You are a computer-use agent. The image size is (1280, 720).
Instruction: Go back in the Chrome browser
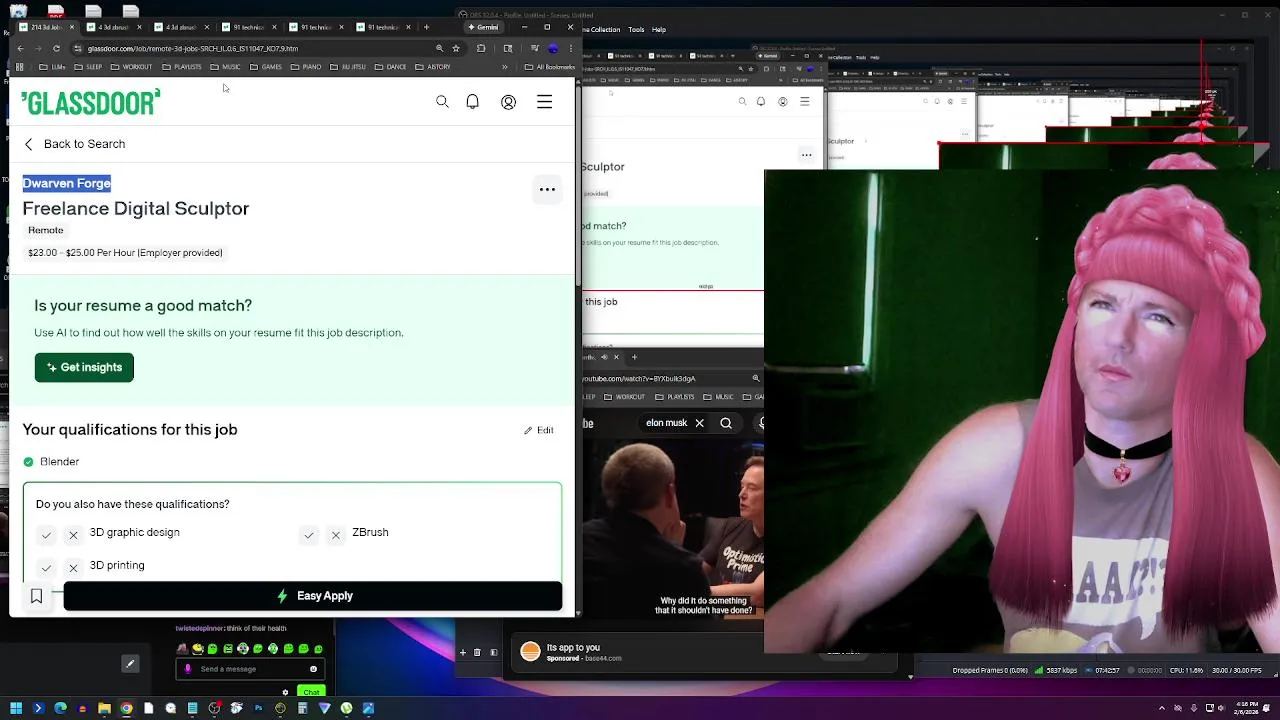point(21,48)
